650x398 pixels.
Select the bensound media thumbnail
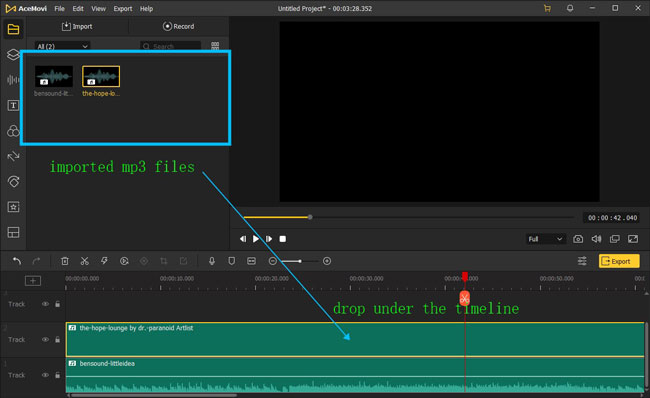pyautogui.click(x=54, y=76)
